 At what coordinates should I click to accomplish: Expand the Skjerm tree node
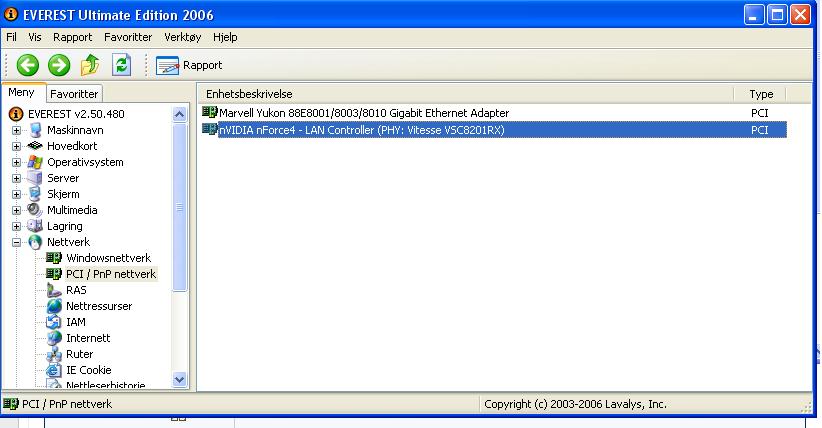(x=16, y=195)
